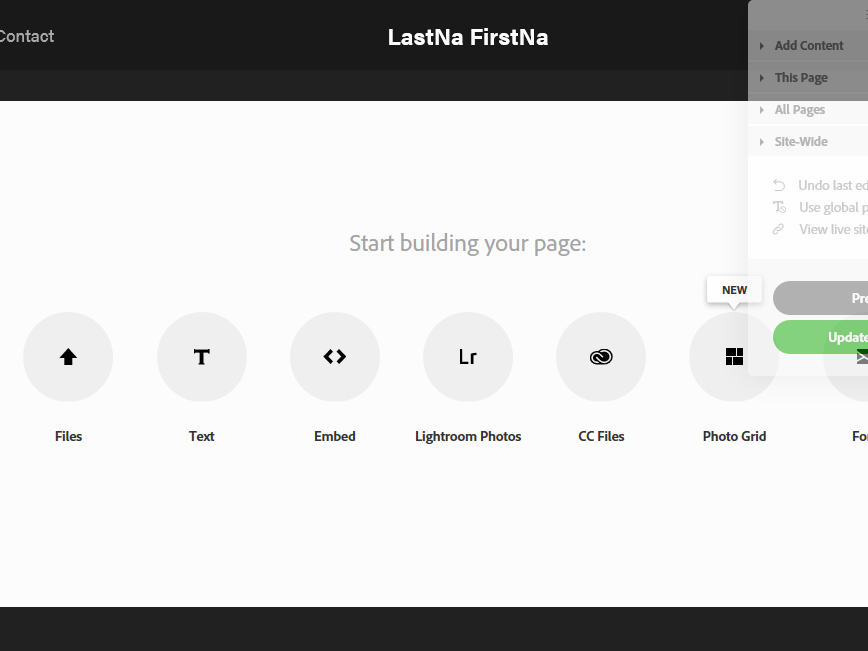The image size is (868, 651).
Task: Choose the Embed code icon
Action: point(335,357)
